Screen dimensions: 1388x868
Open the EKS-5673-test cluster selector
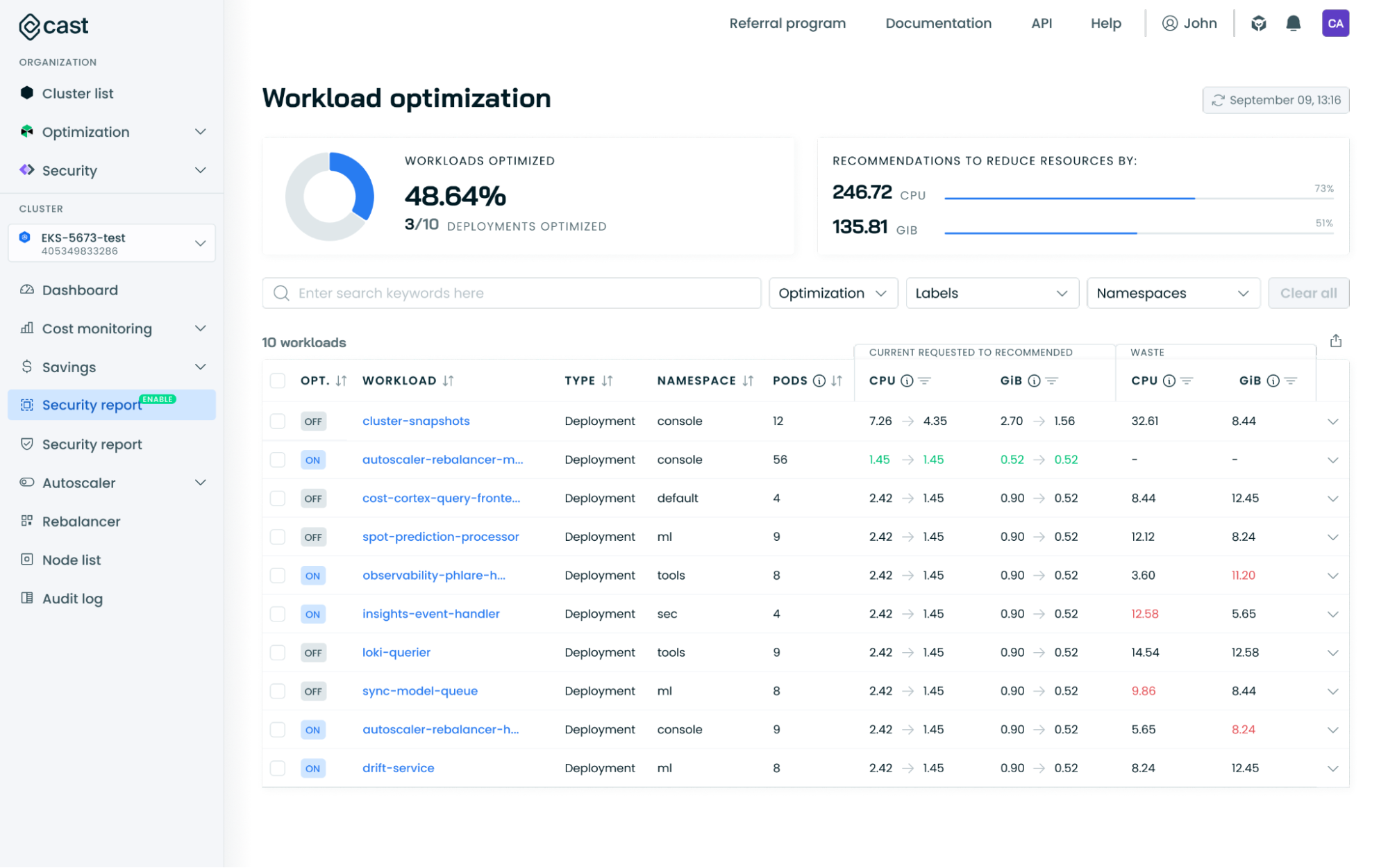point(111,243)
